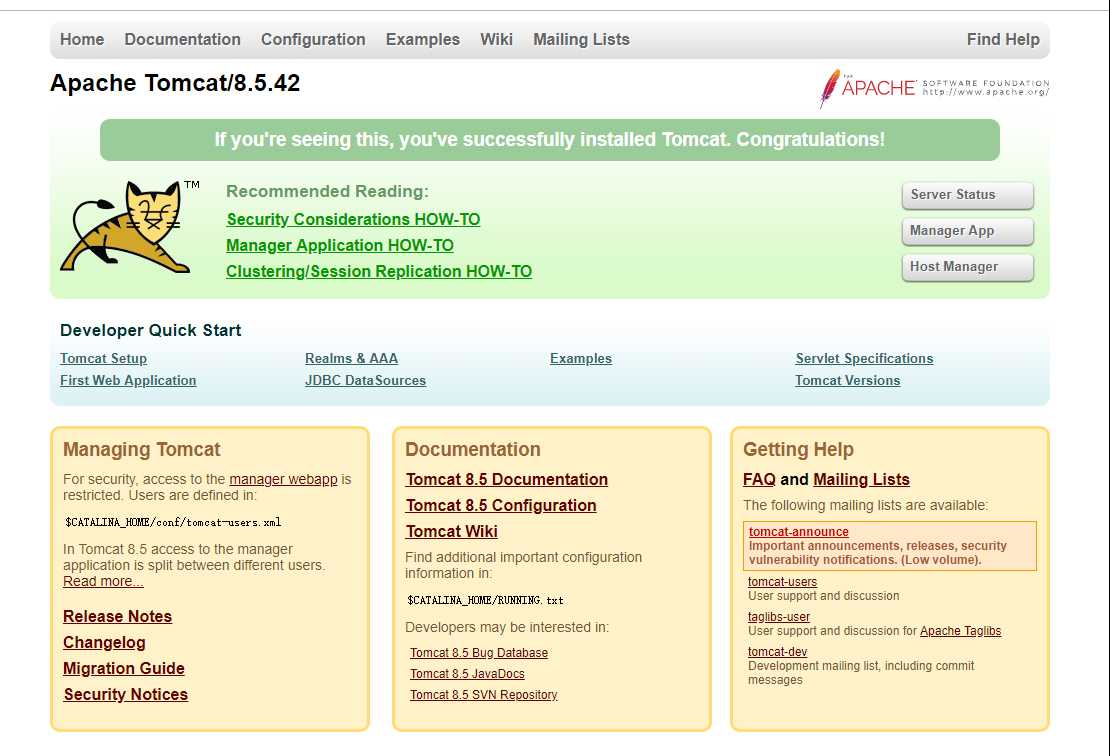
Task: Click Find Help in the top bar
Action: click(1003, 40)
